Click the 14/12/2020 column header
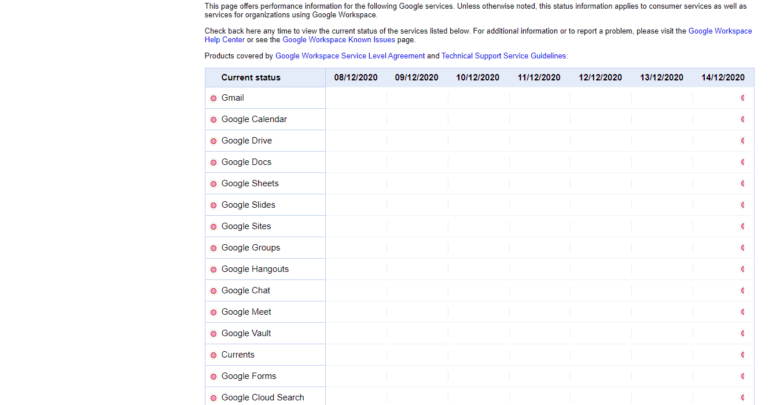Viewport: 780px width, 405px height. tap(723, 78)
